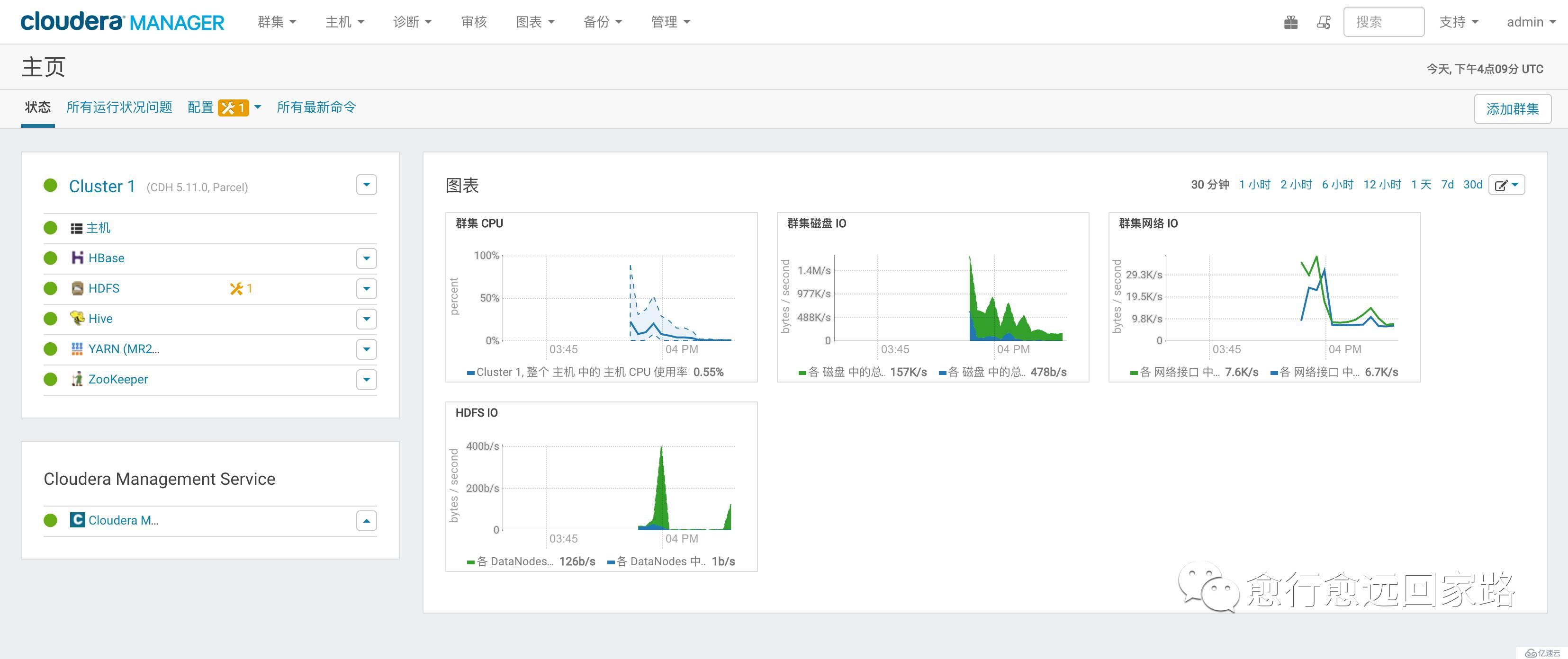Click the search input field
Viewport: 1568px width, 659px height.
1384,21
